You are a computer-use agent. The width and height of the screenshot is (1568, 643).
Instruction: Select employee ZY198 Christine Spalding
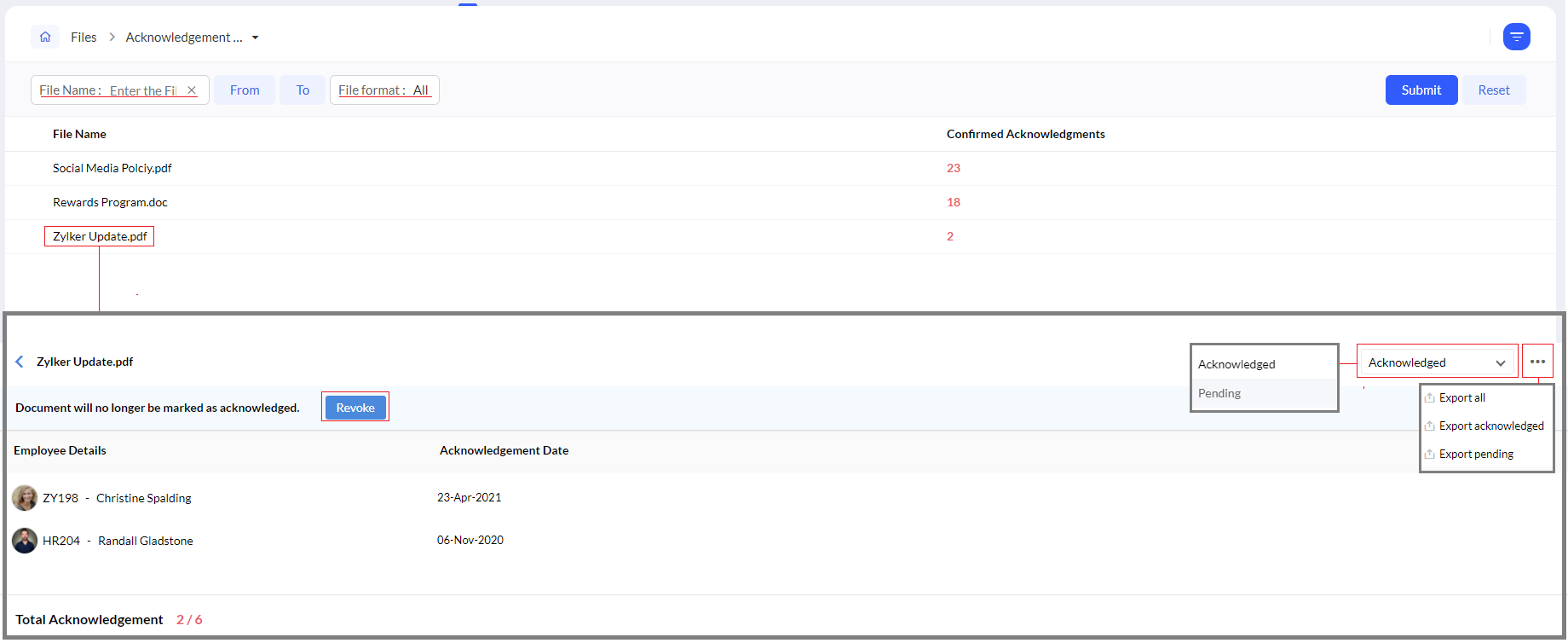117,498
